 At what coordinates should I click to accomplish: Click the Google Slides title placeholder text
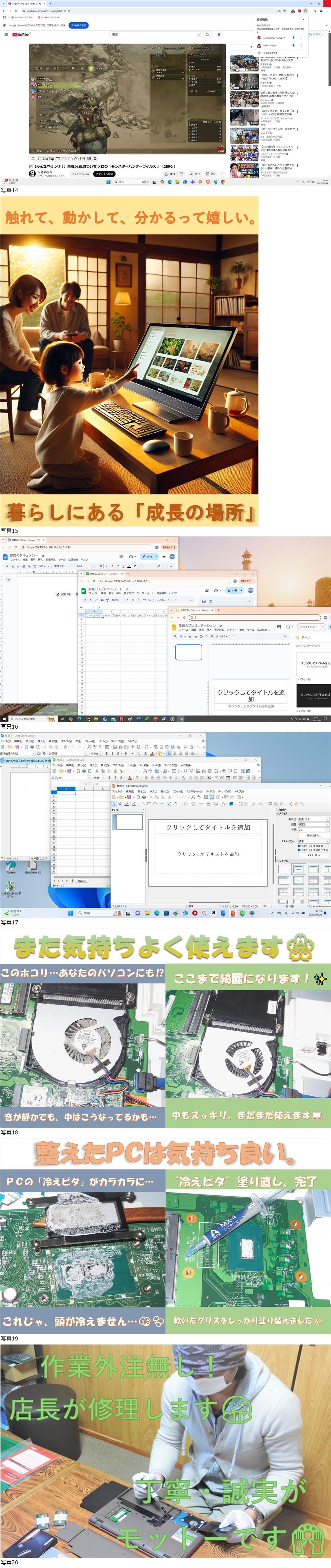(251, 695)
